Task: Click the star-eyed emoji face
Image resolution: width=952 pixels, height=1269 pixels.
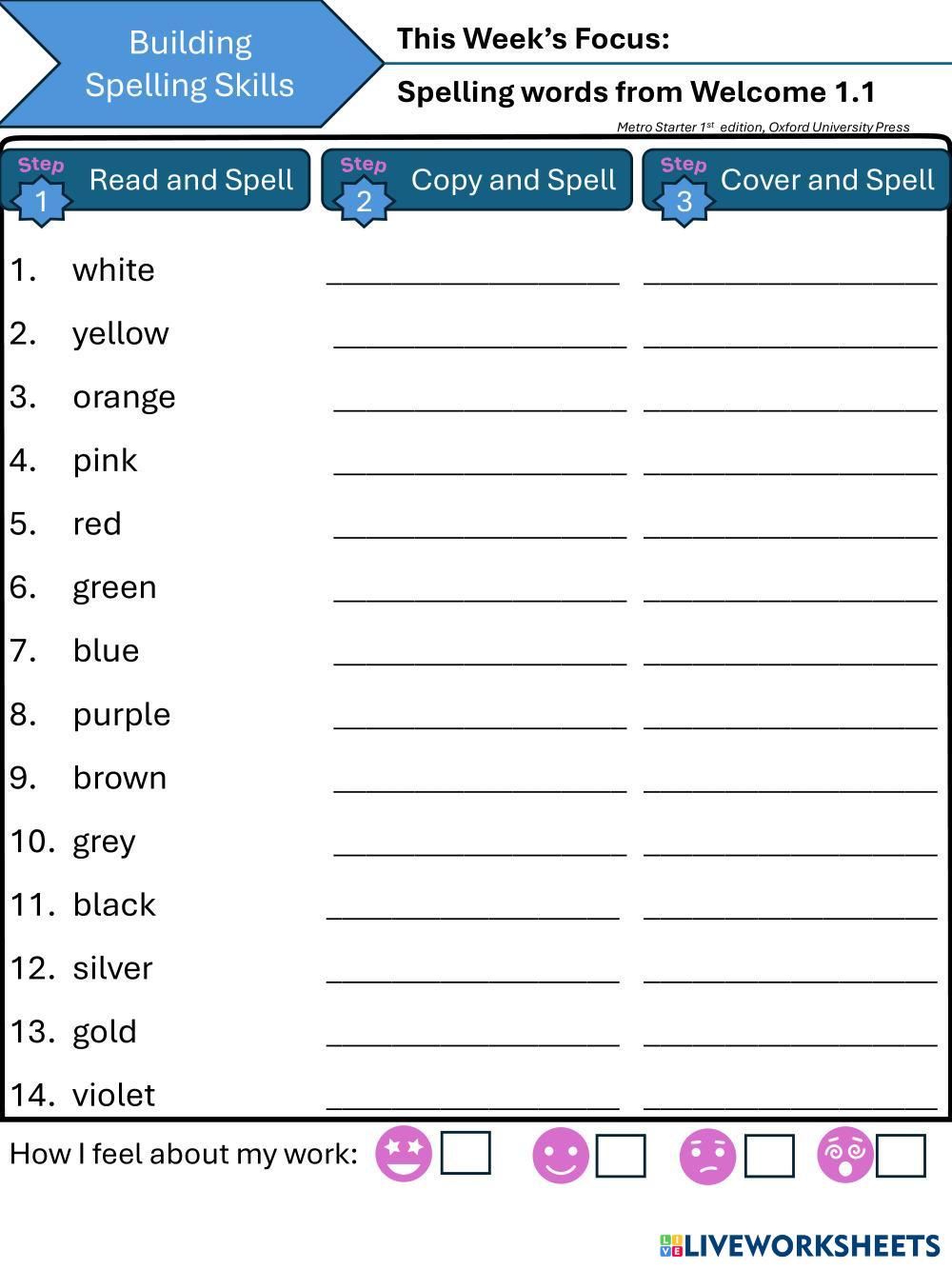Action: click(404, 1154)
